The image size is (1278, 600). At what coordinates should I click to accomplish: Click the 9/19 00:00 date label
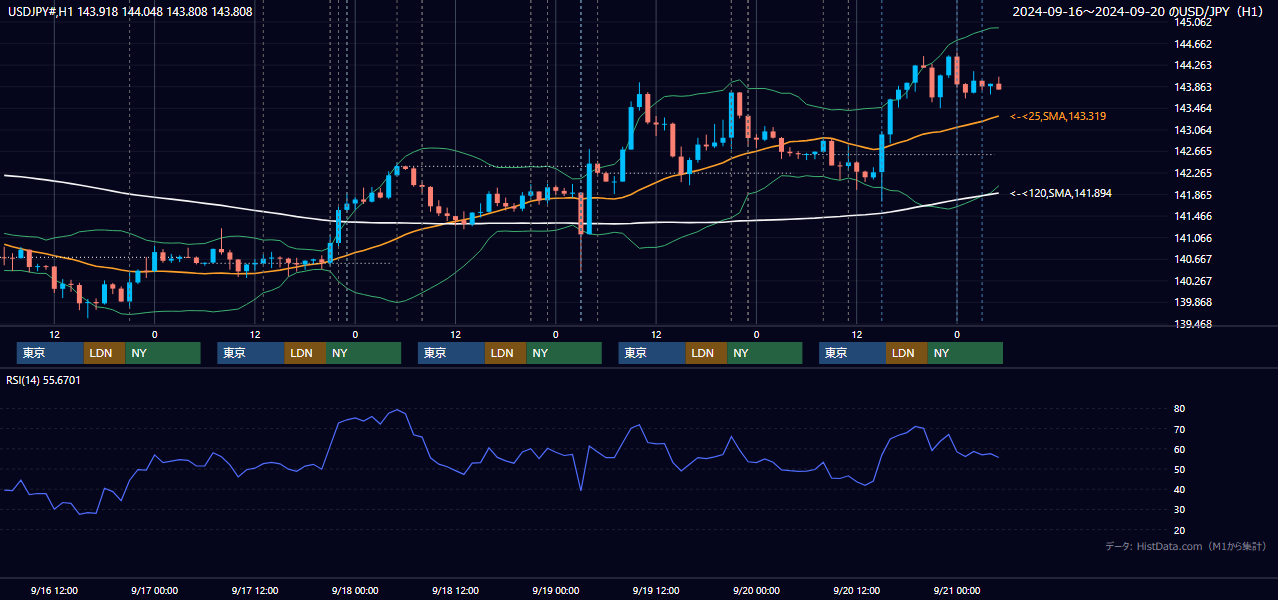(x=555, y=590)
